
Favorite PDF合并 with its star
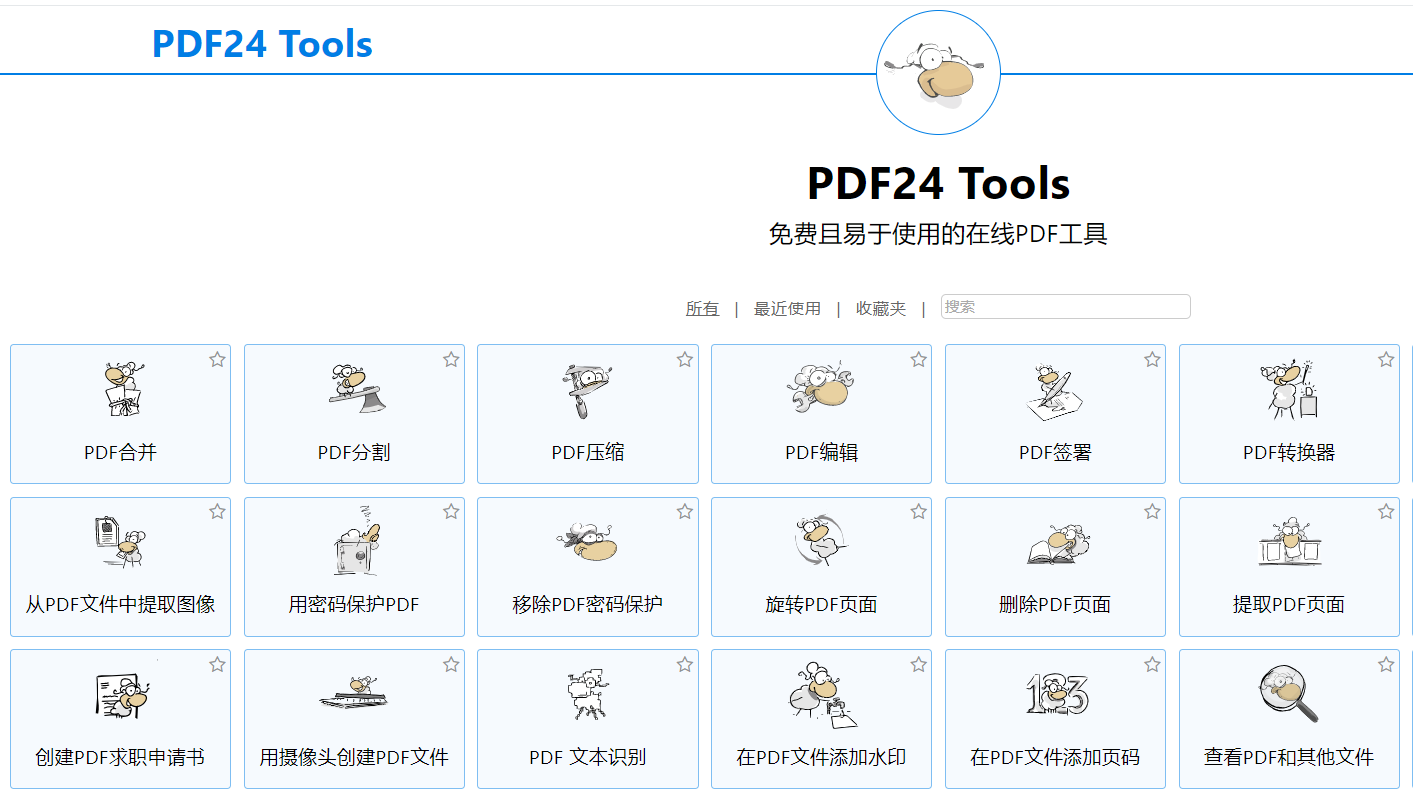[217, 360]
